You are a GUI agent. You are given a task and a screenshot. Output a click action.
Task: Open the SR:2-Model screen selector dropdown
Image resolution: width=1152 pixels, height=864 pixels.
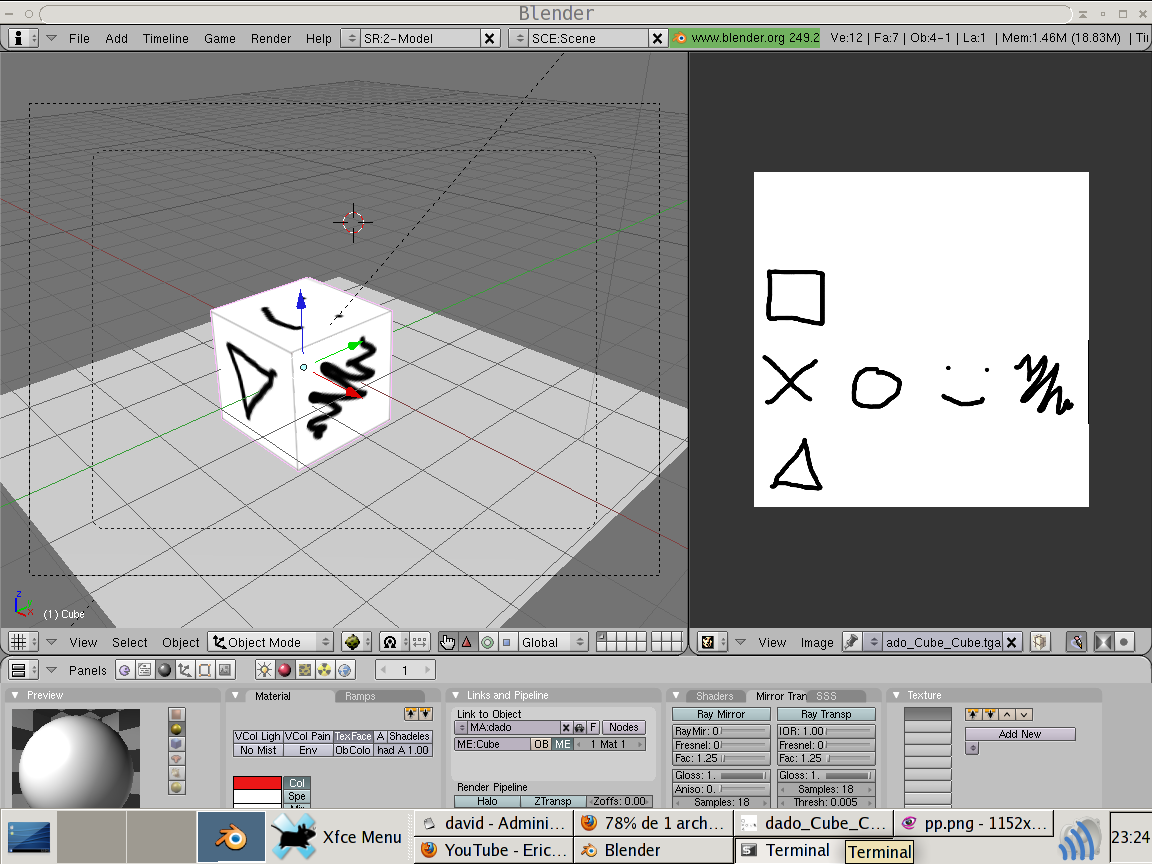351,38
